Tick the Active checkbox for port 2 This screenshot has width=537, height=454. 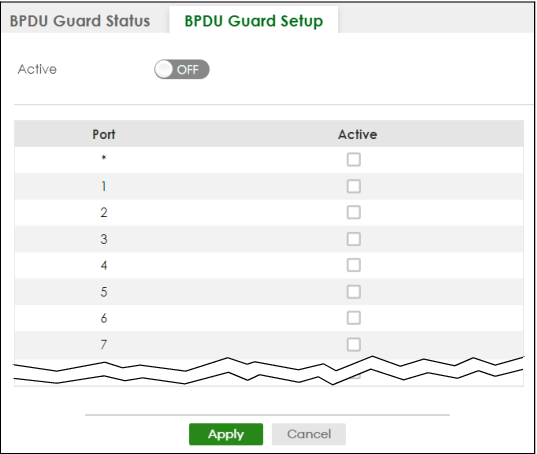353,212
